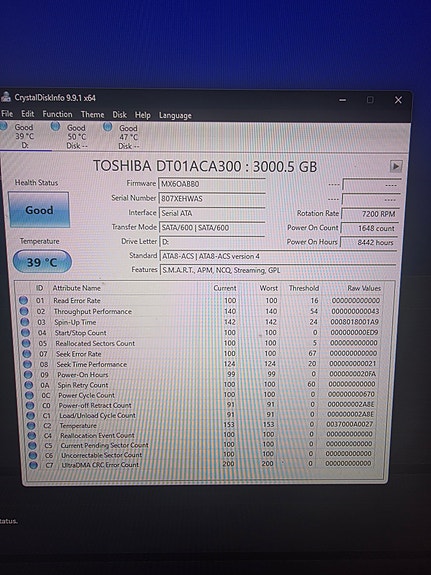
Task: Click the Power On Hours value box
Action: point(369,242)
